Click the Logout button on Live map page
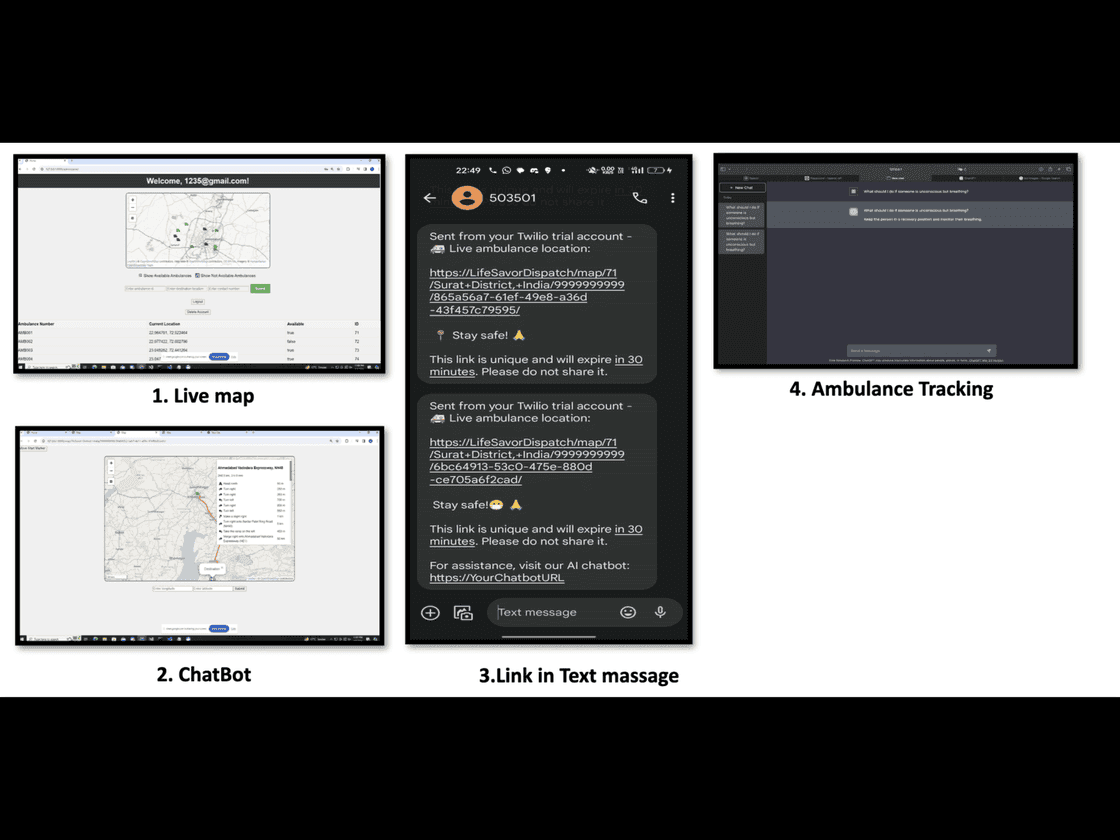The width and height of the screenshot is (1120, 840). (198, 301)
